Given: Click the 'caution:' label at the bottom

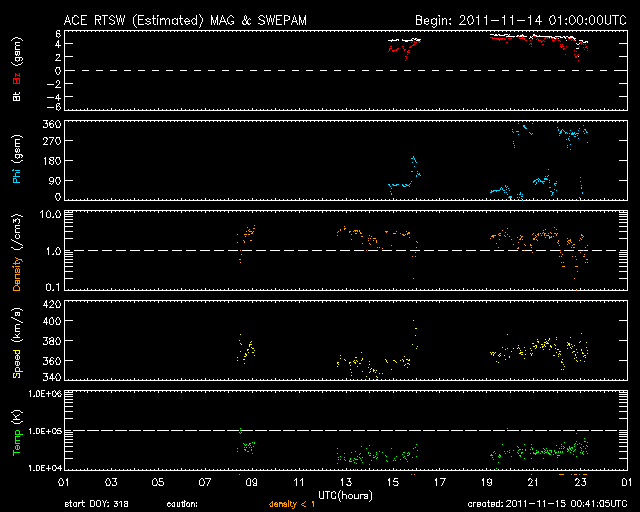Looking at the screenshot, I should tap(181, 504).
